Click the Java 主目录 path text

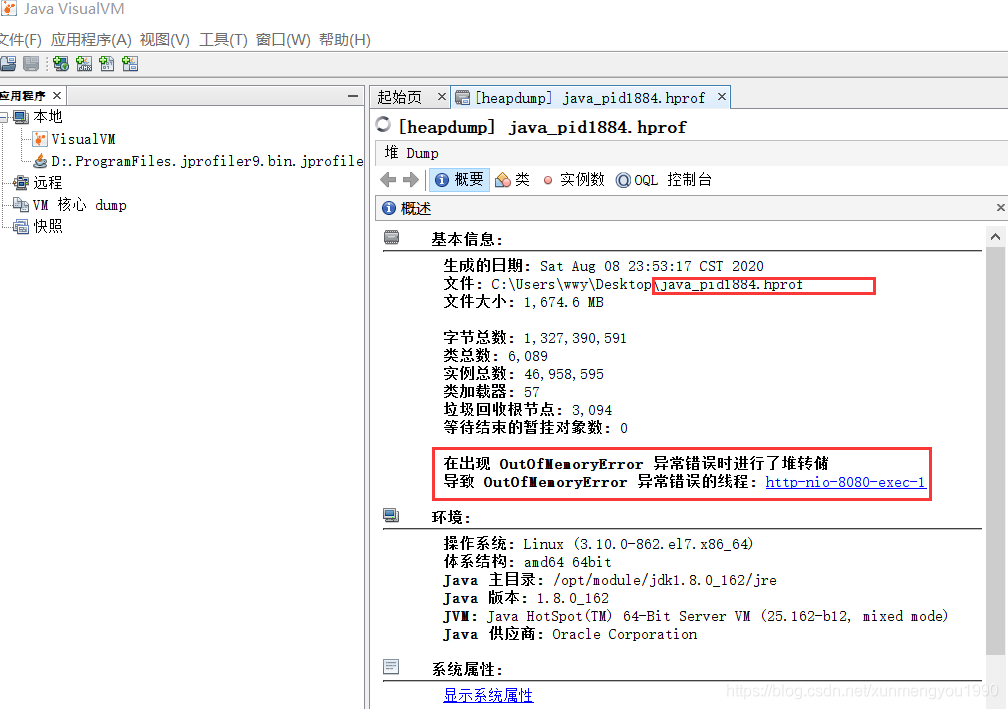coord(610,580)
